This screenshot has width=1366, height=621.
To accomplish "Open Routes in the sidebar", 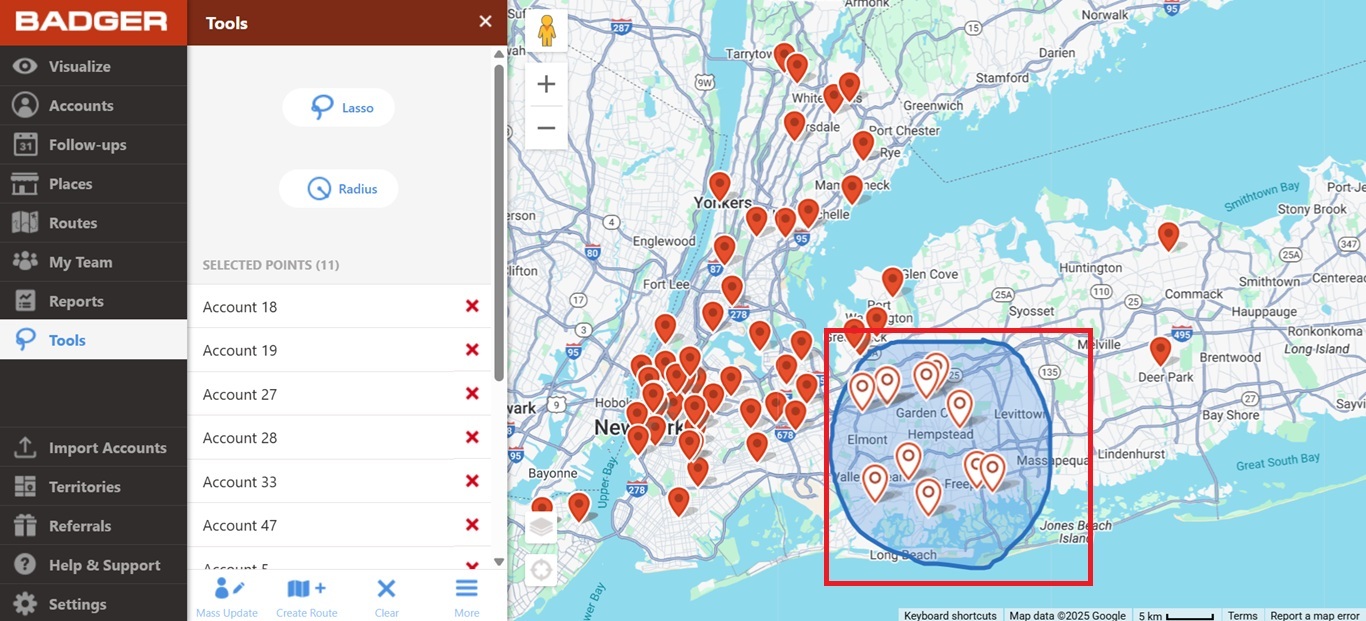I will click(93, 222).
